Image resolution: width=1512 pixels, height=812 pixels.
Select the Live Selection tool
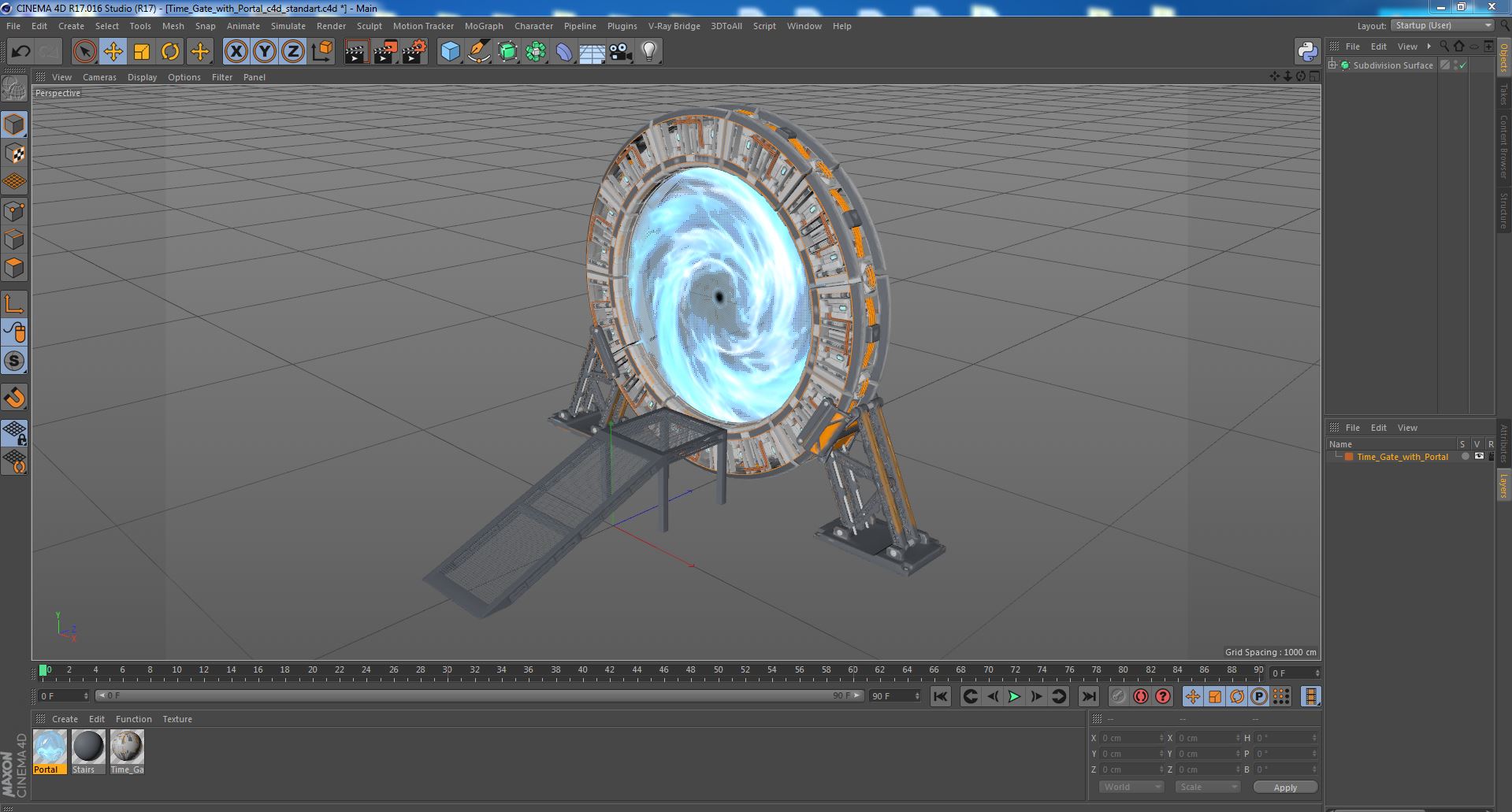coord(84,52)
